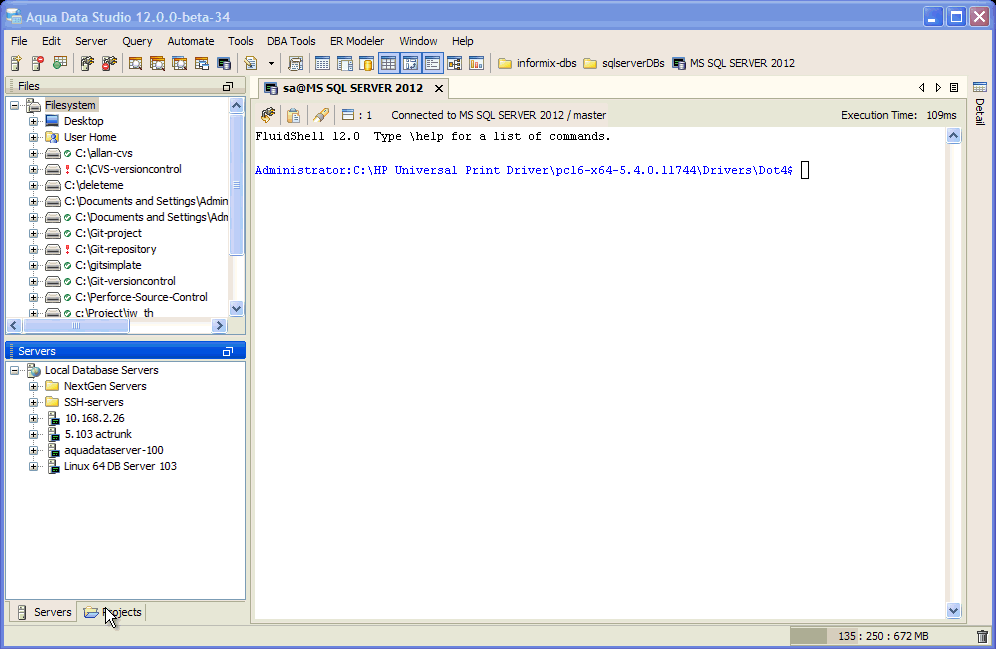
Task: Click the bar chart toolbar icon
Action: click(x=476, y=63)
